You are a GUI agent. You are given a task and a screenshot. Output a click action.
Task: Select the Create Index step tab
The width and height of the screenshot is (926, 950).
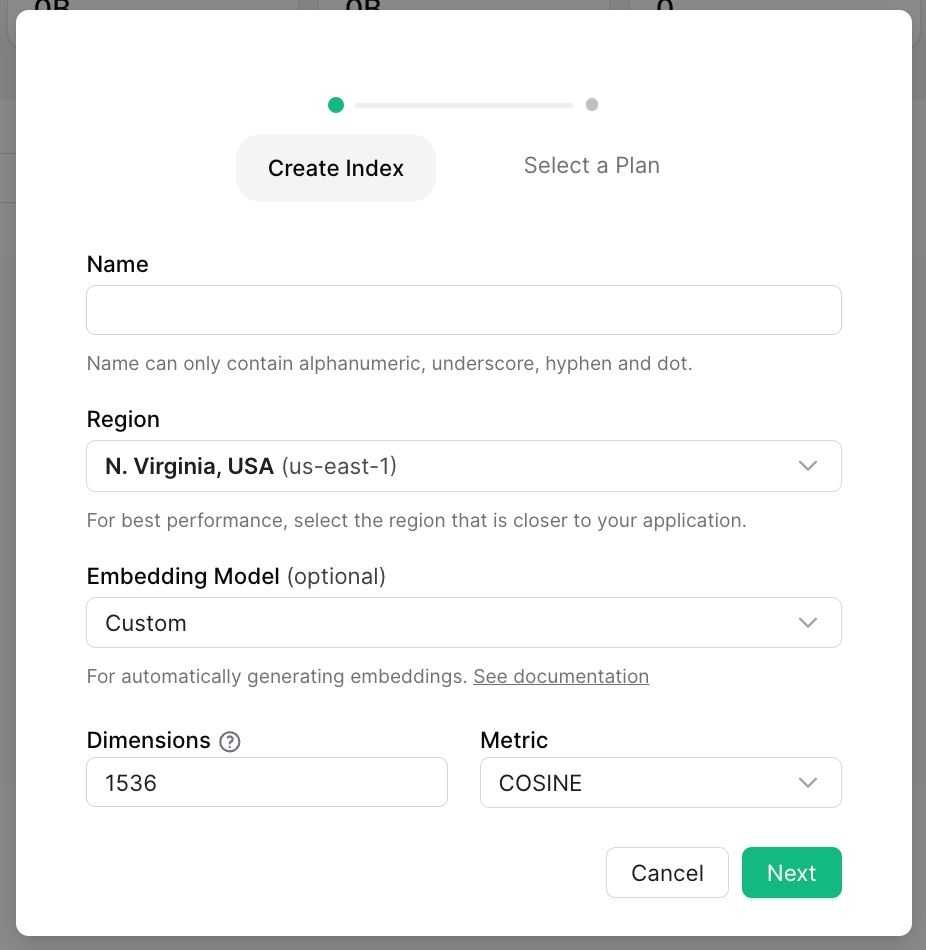pyautogui.click(x=336, y=168)
